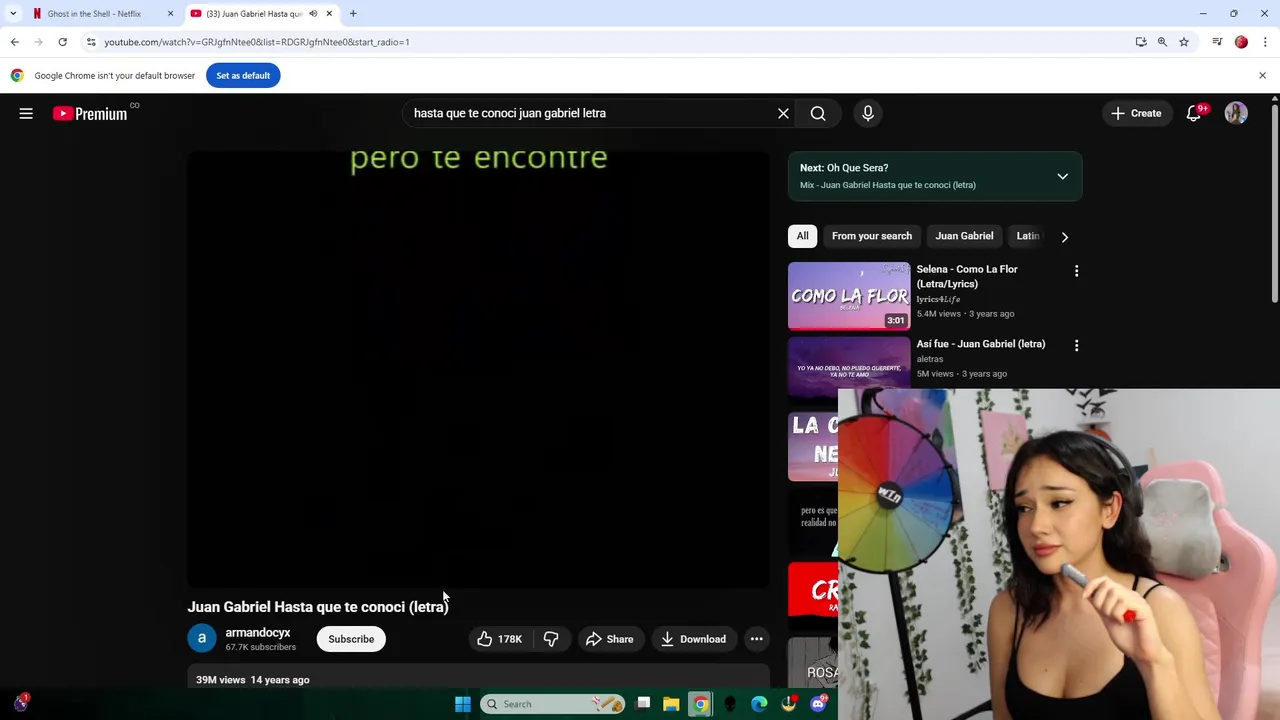Like the video with 178K thumbs up

(498, 639)
